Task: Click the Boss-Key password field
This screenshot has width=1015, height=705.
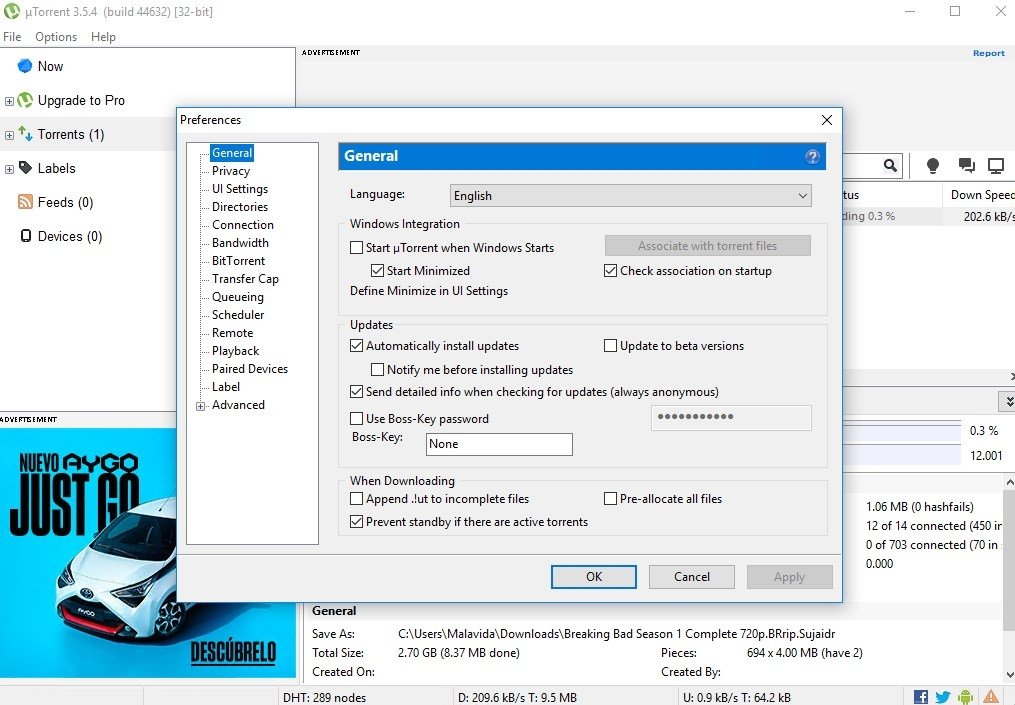Action: 731,418
